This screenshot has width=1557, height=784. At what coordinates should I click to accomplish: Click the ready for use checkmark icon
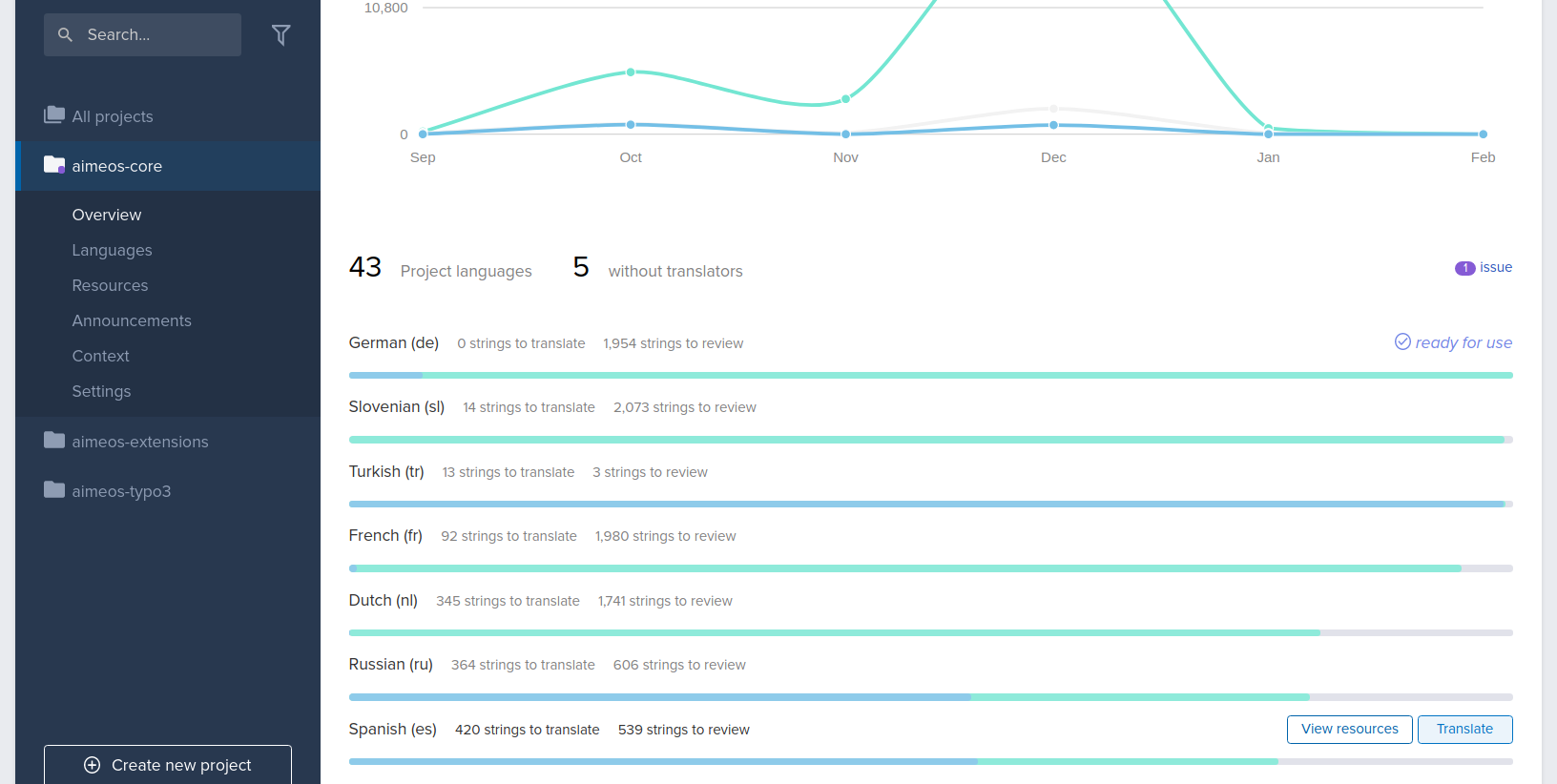tap(1402, 341)
